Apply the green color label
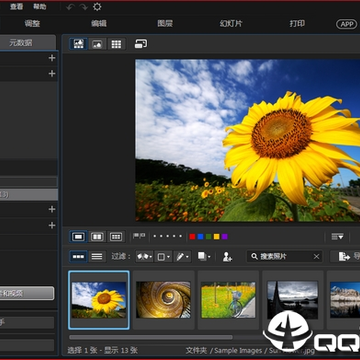Screen dimensions: 360x360 pos(209,237)
